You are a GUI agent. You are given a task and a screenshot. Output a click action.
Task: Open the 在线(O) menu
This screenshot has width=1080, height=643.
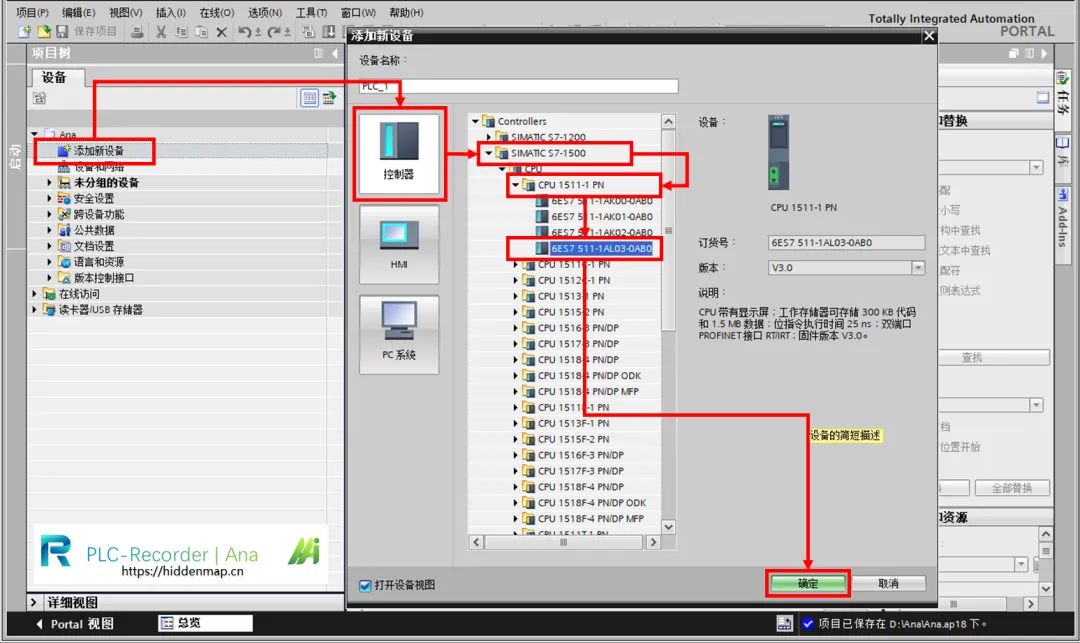click(216, 12)
